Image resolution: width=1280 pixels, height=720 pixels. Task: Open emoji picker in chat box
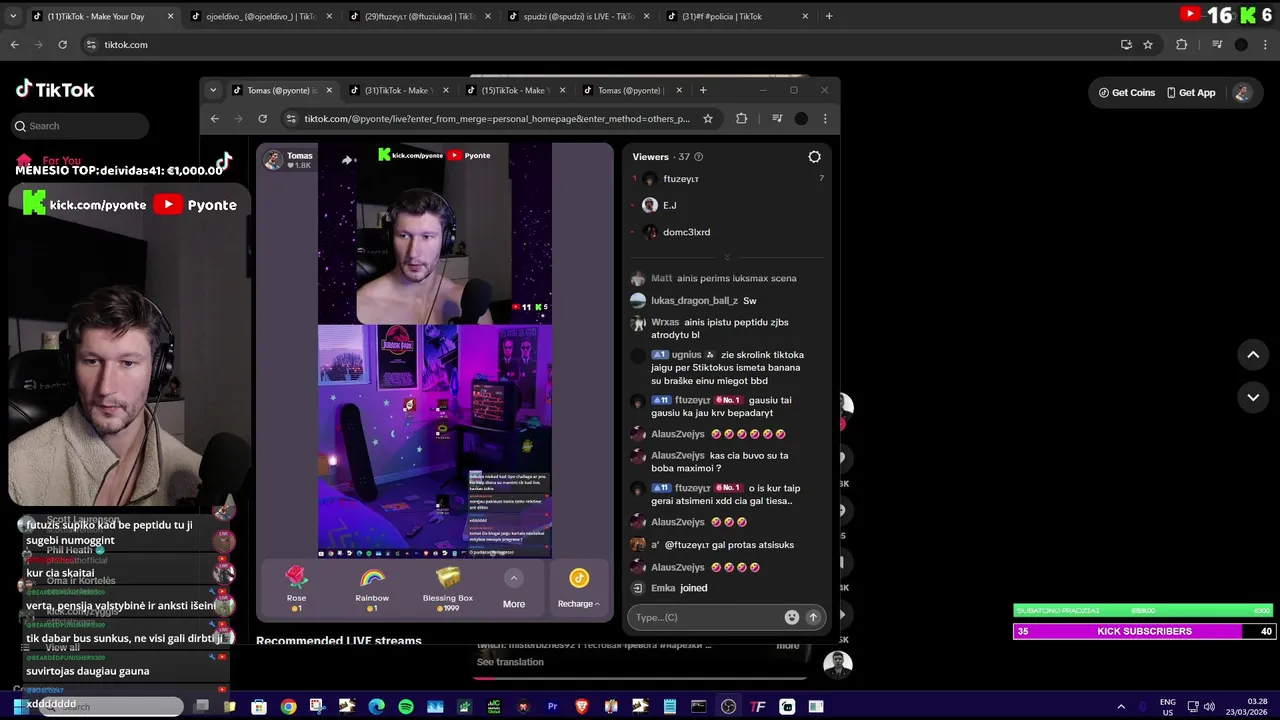click(792, 617)
